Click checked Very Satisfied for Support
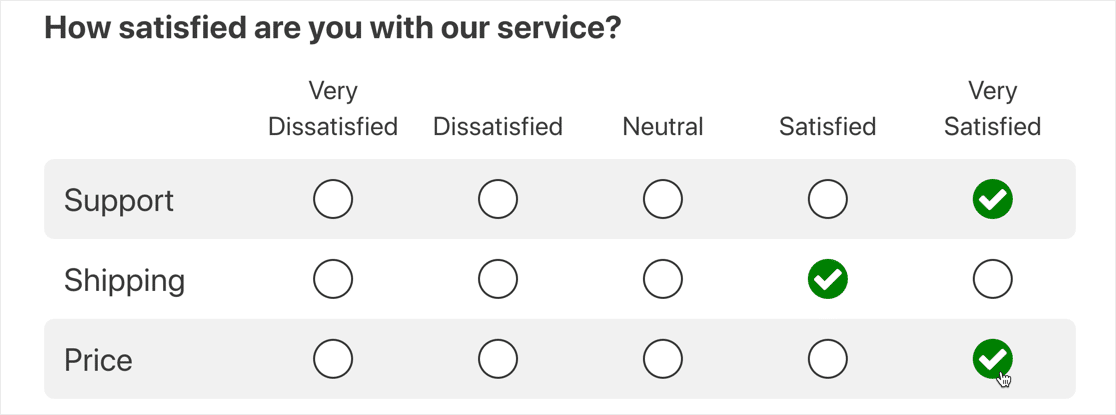1116x415 pixels. pyautogui.click(x=993, y=200)
